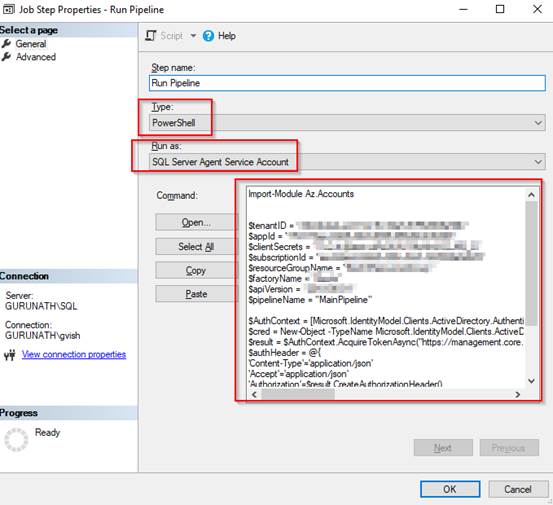Click the command box scroll-right arrow

(x=517, y=395)
